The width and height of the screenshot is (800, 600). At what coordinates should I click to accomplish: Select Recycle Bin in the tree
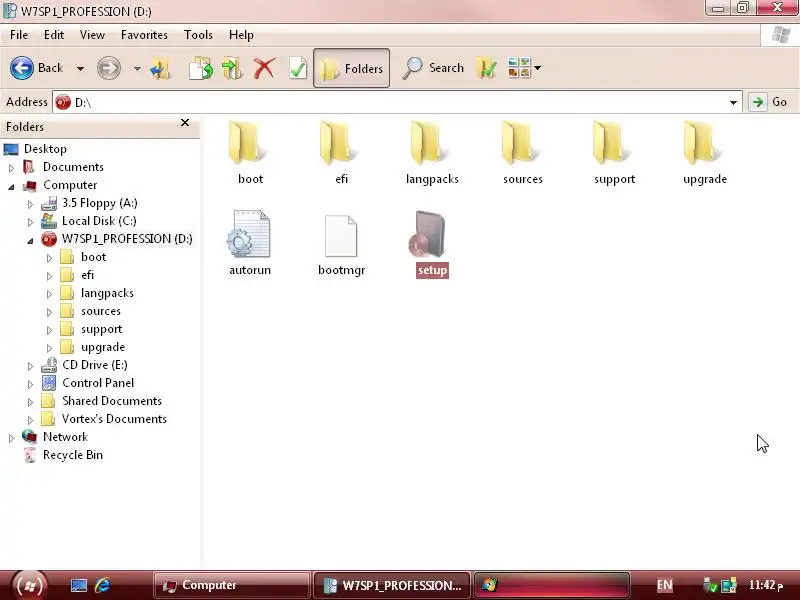pos(72,455)
